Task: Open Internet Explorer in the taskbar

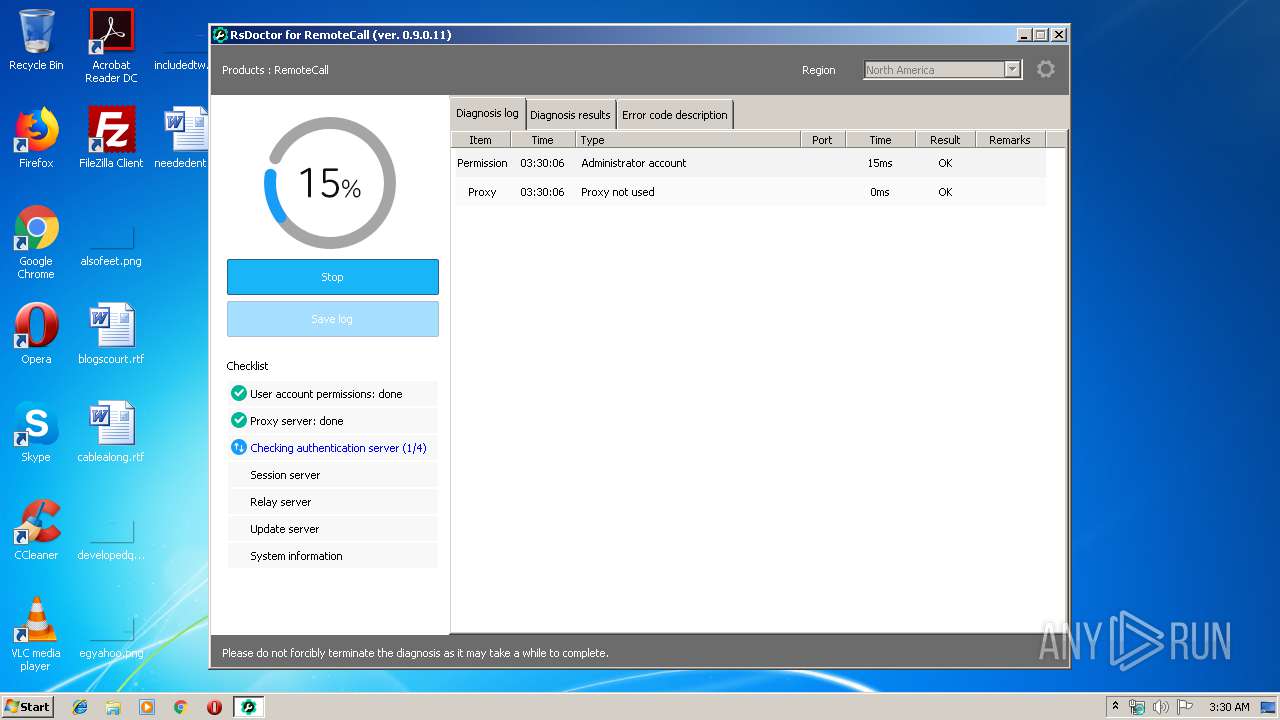Action: coord(80,707)
